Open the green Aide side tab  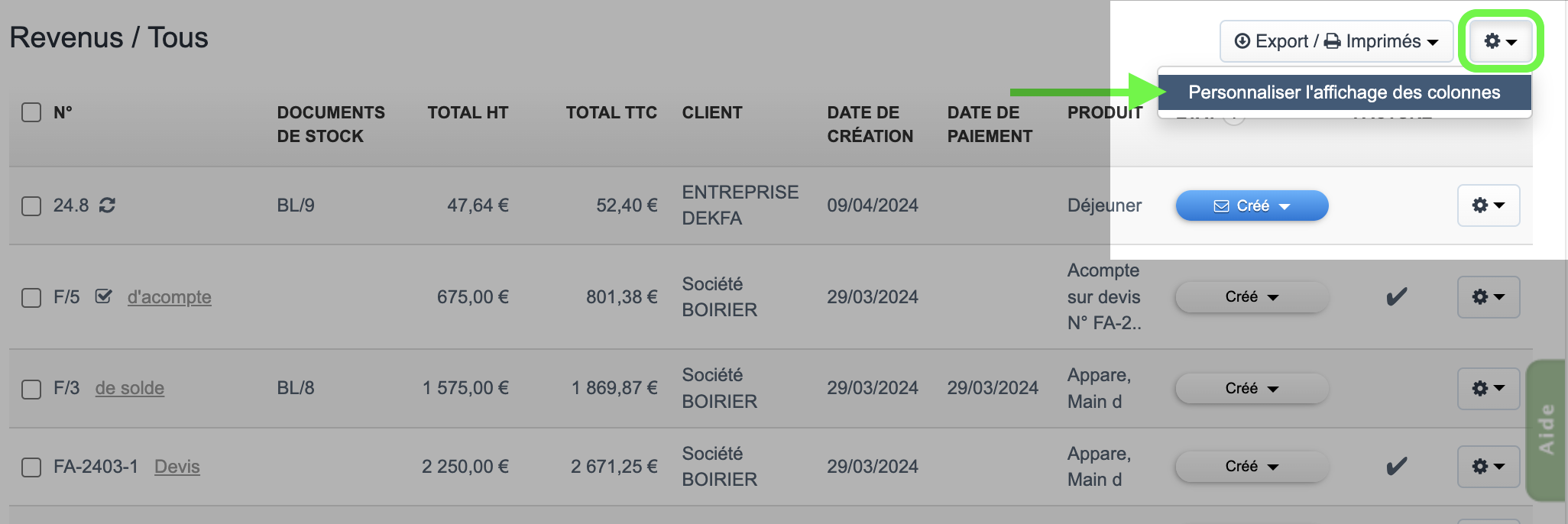click(x=1546, y=429)
